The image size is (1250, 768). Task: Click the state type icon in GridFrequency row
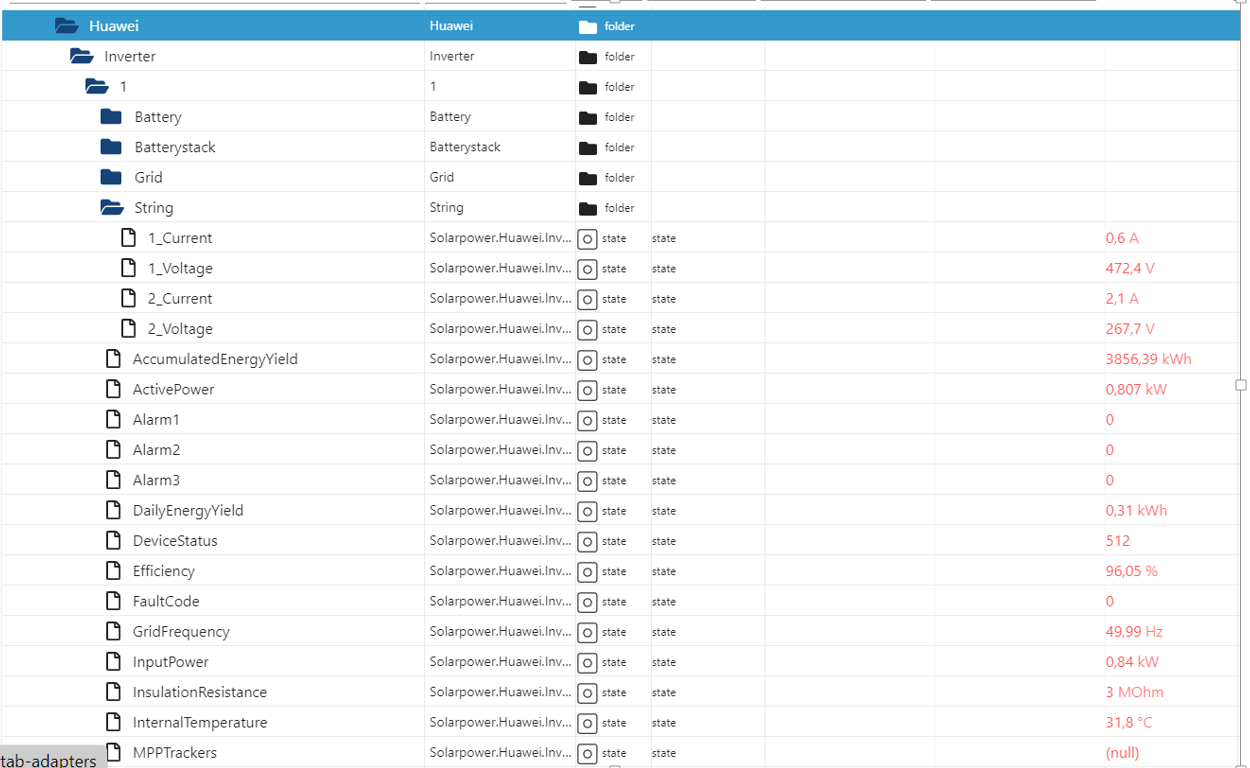(588, 632)
